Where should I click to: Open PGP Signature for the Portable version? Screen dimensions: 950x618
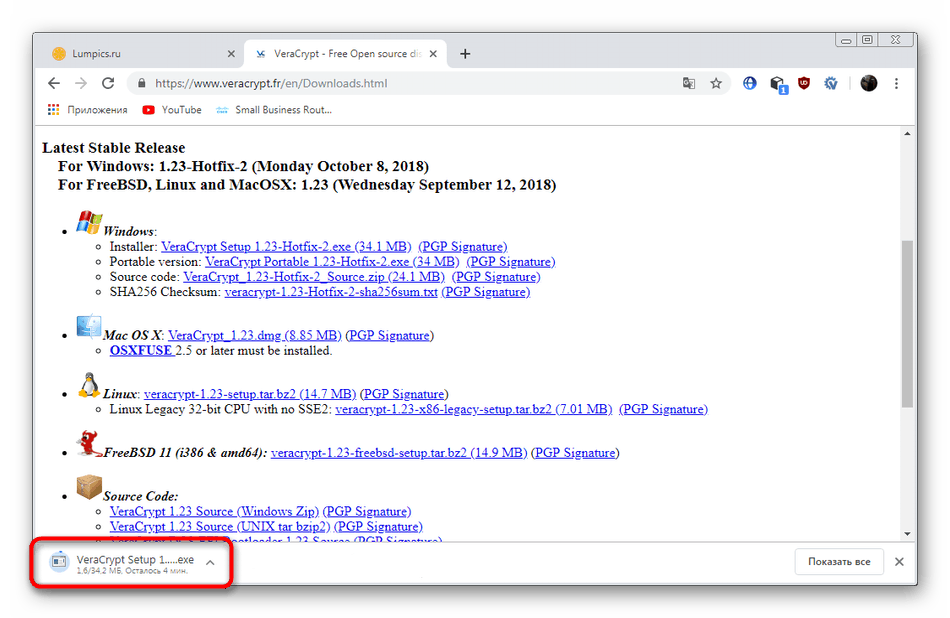[x=511, y=262]
